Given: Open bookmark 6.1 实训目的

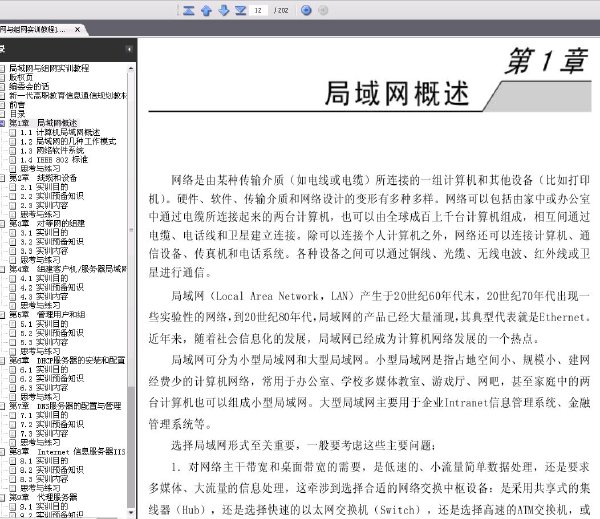Looking at the screenshot, I should 44,369.
